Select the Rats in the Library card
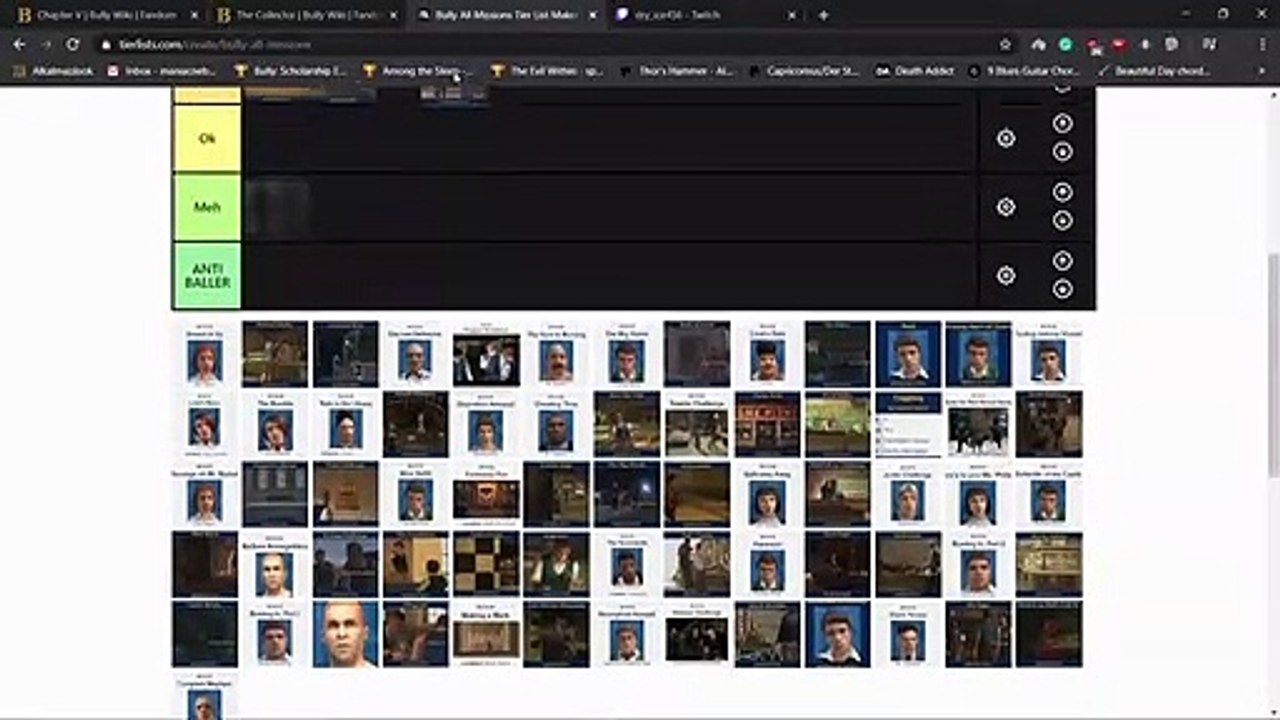 pyautogui.click(x=345, y=424)
